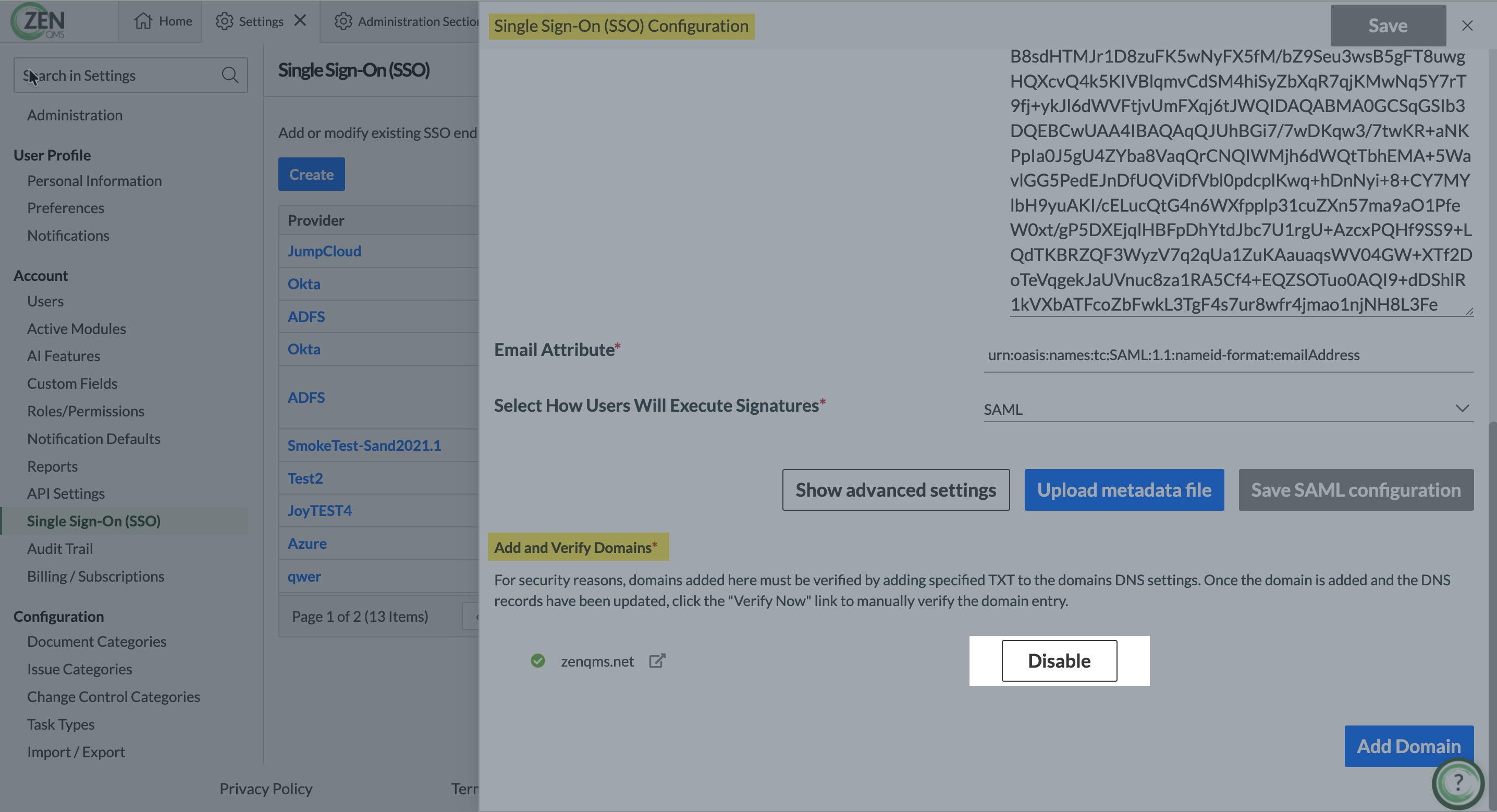Open the Test2 provider
The image size is (1497, 812).
coord(305,478)
